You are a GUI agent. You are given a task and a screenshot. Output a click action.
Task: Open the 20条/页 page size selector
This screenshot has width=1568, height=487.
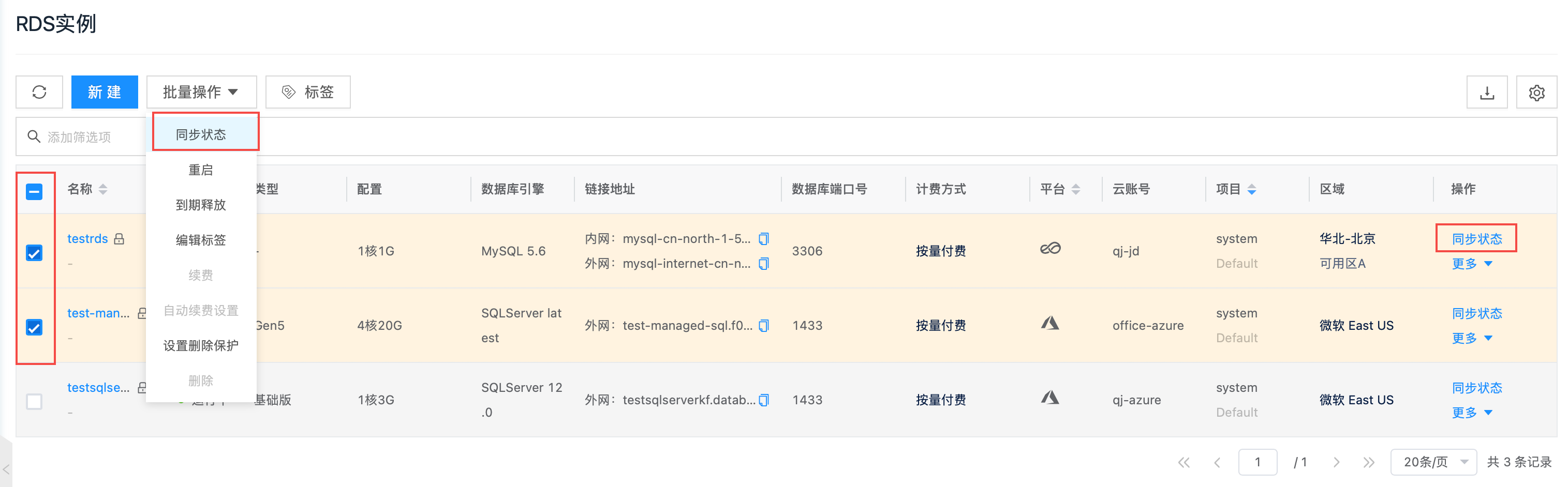point(1433,462)
